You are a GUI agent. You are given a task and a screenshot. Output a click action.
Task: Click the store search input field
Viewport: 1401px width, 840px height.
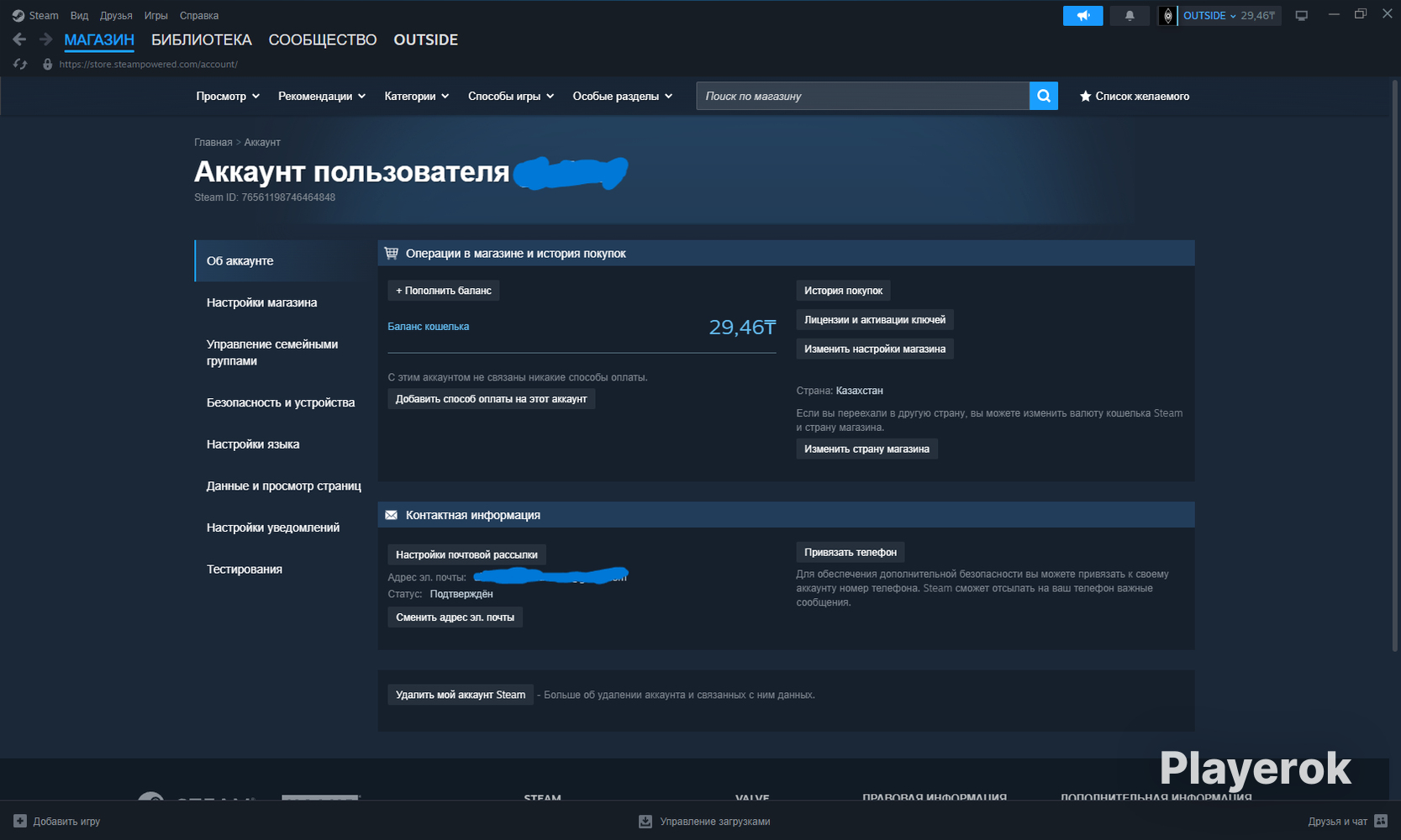[x=862, y=96]
